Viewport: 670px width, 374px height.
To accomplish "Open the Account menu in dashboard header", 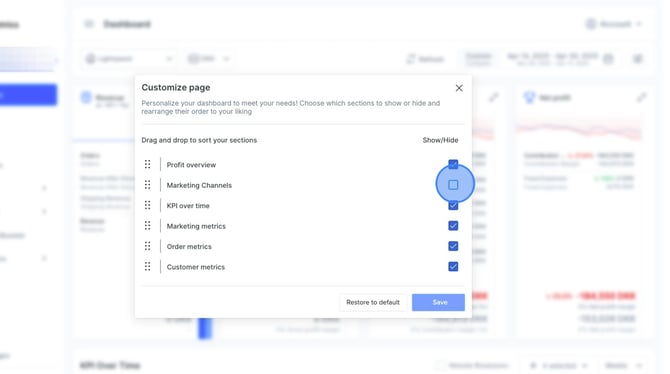I will [614, 24].
